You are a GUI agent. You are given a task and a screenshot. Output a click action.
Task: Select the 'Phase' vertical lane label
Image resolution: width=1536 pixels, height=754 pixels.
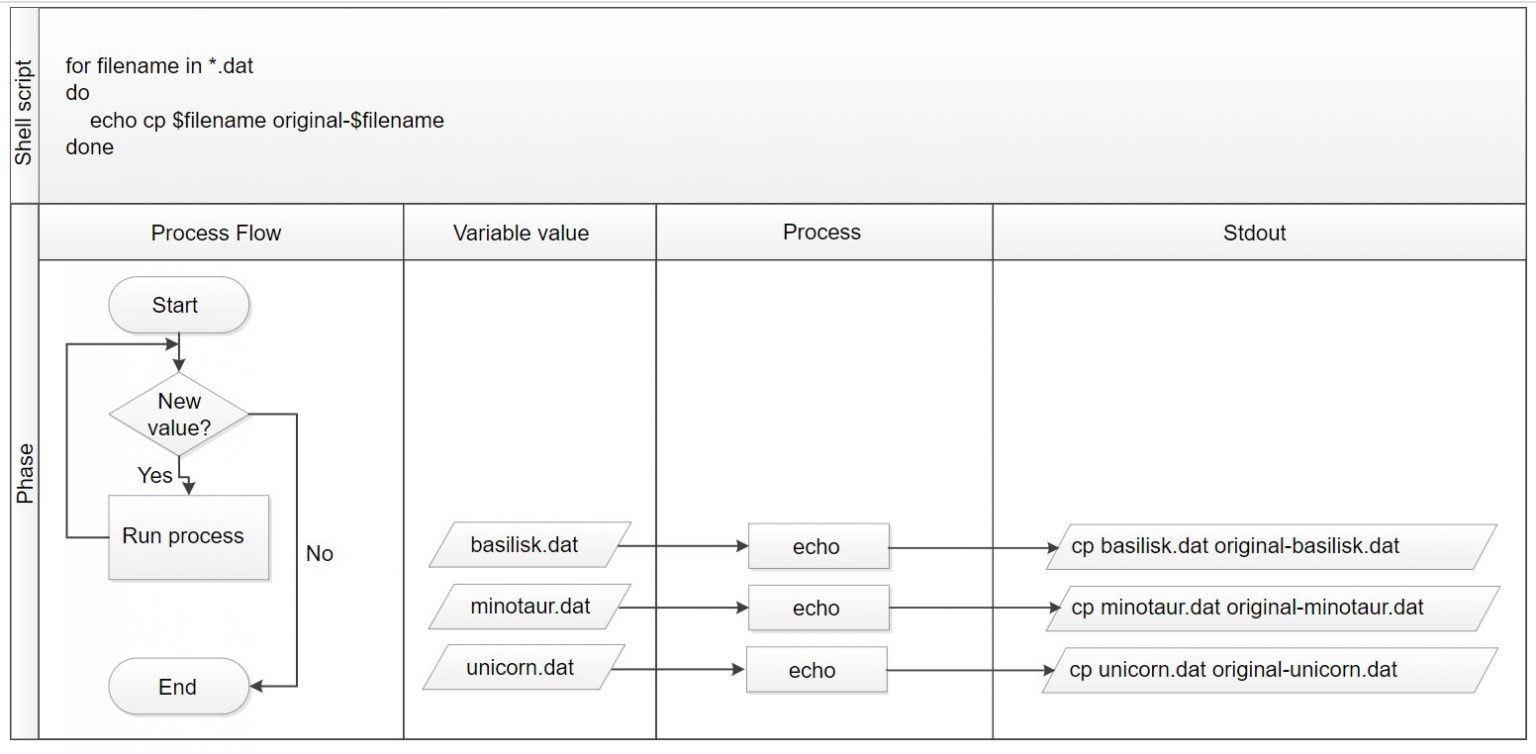coord(24,473)
